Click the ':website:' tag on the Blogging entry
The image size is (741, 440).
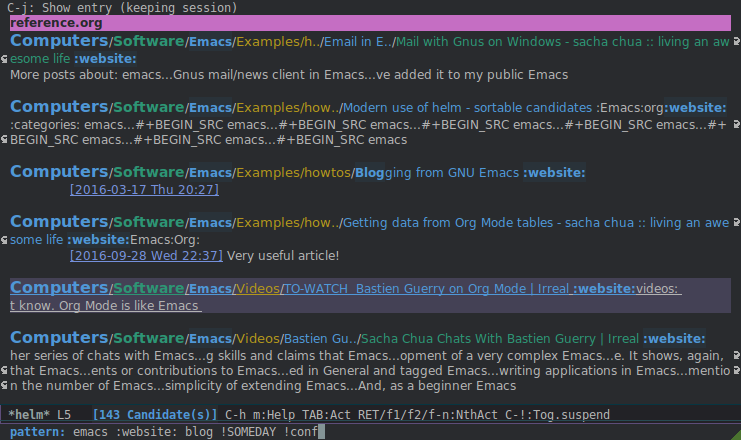click(x=554, y=173)
